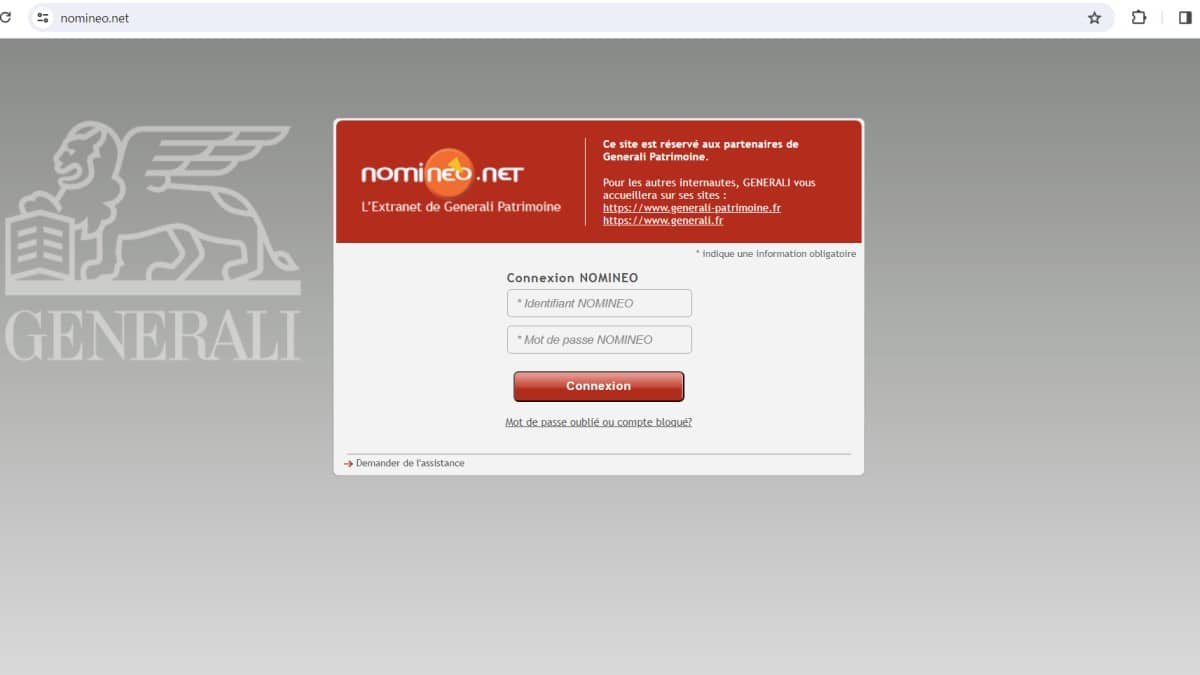1200x675 pixels.
Task: Click L'Extranet de Generali Patrimoine tagline
Action: coord(460,207)
